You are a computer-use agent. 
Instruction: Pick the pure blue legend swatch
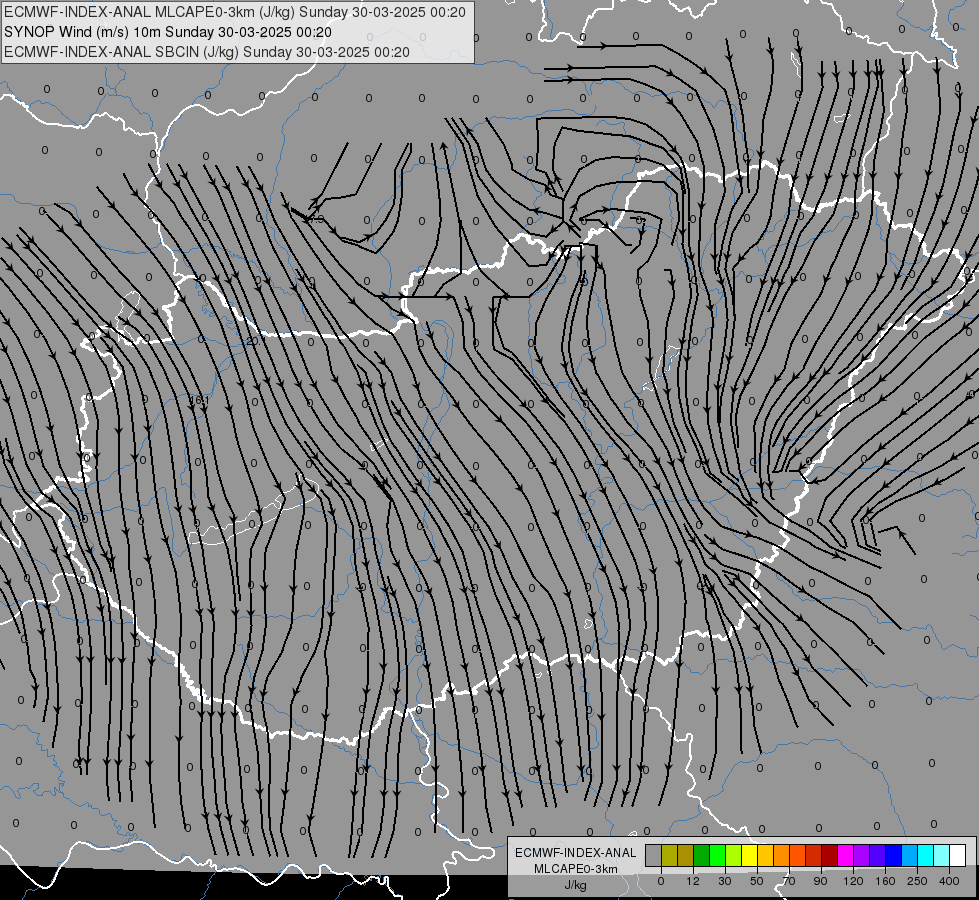pos(893,856)
